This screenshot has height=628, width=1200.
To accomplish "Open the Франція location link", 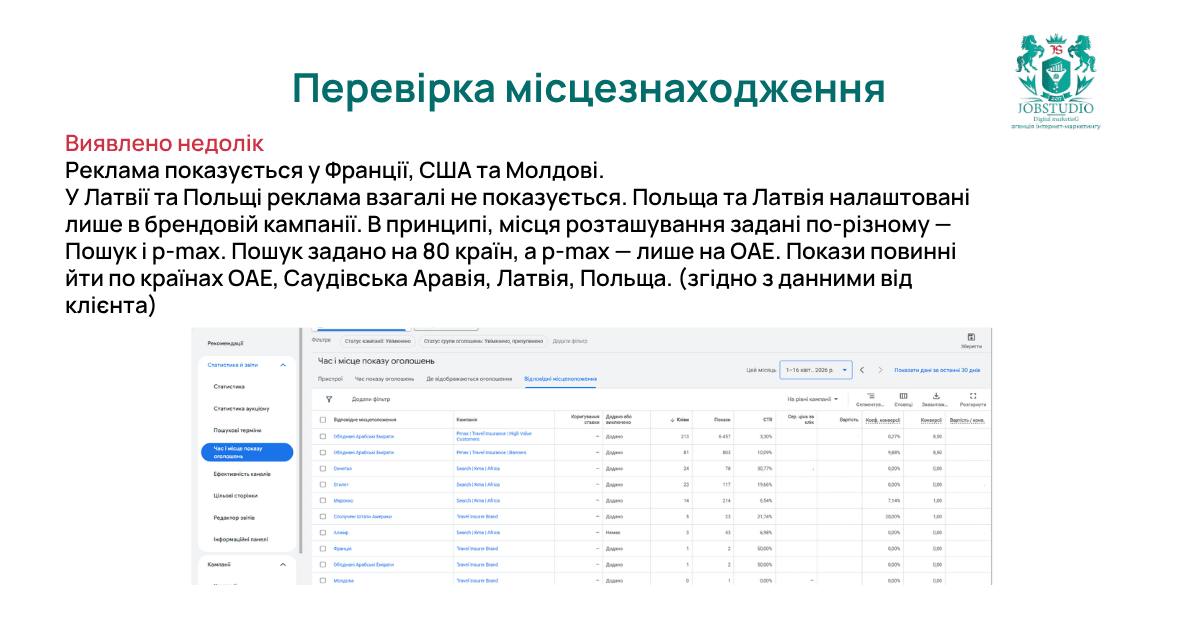I will [342, 548].
